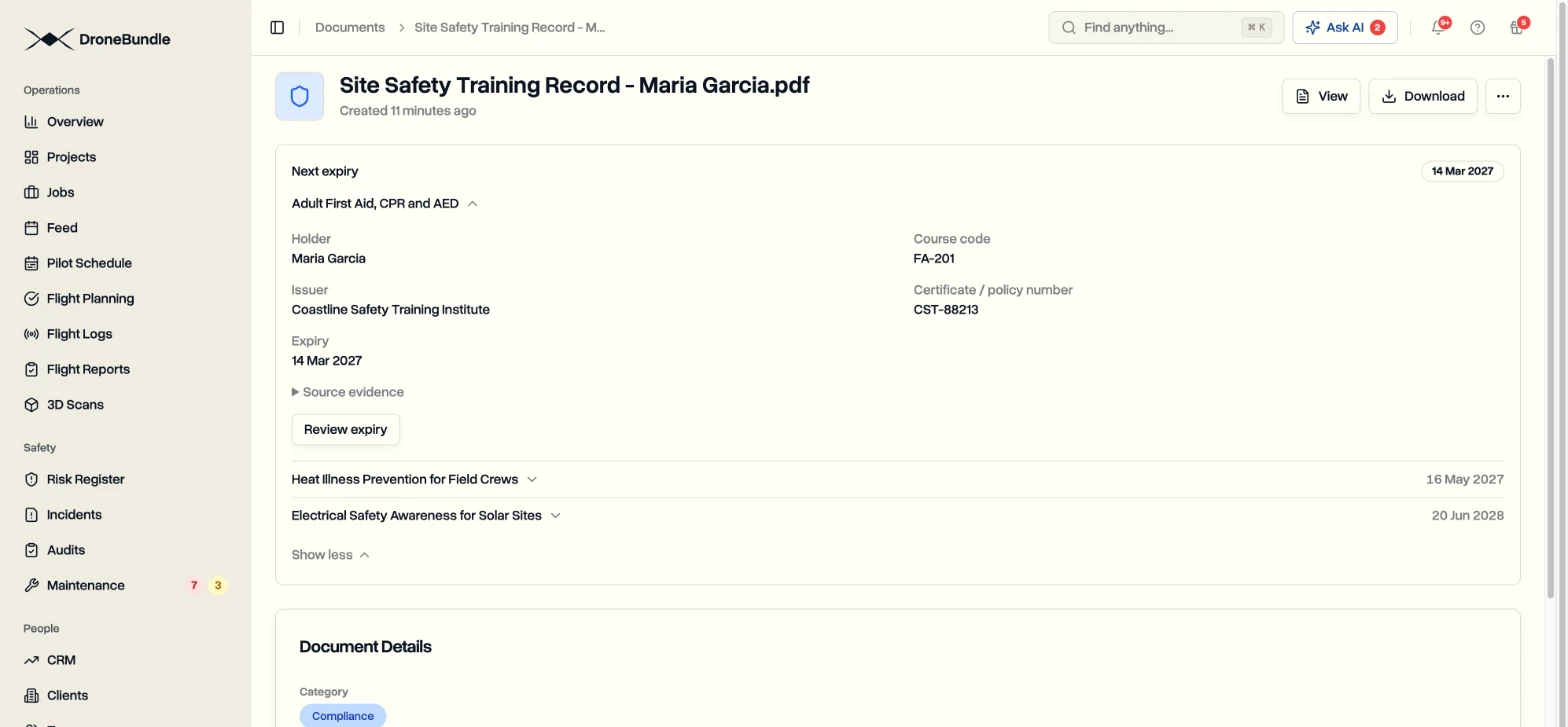
Task: Open Ask AI assistant
Action: pos(1344,28)
